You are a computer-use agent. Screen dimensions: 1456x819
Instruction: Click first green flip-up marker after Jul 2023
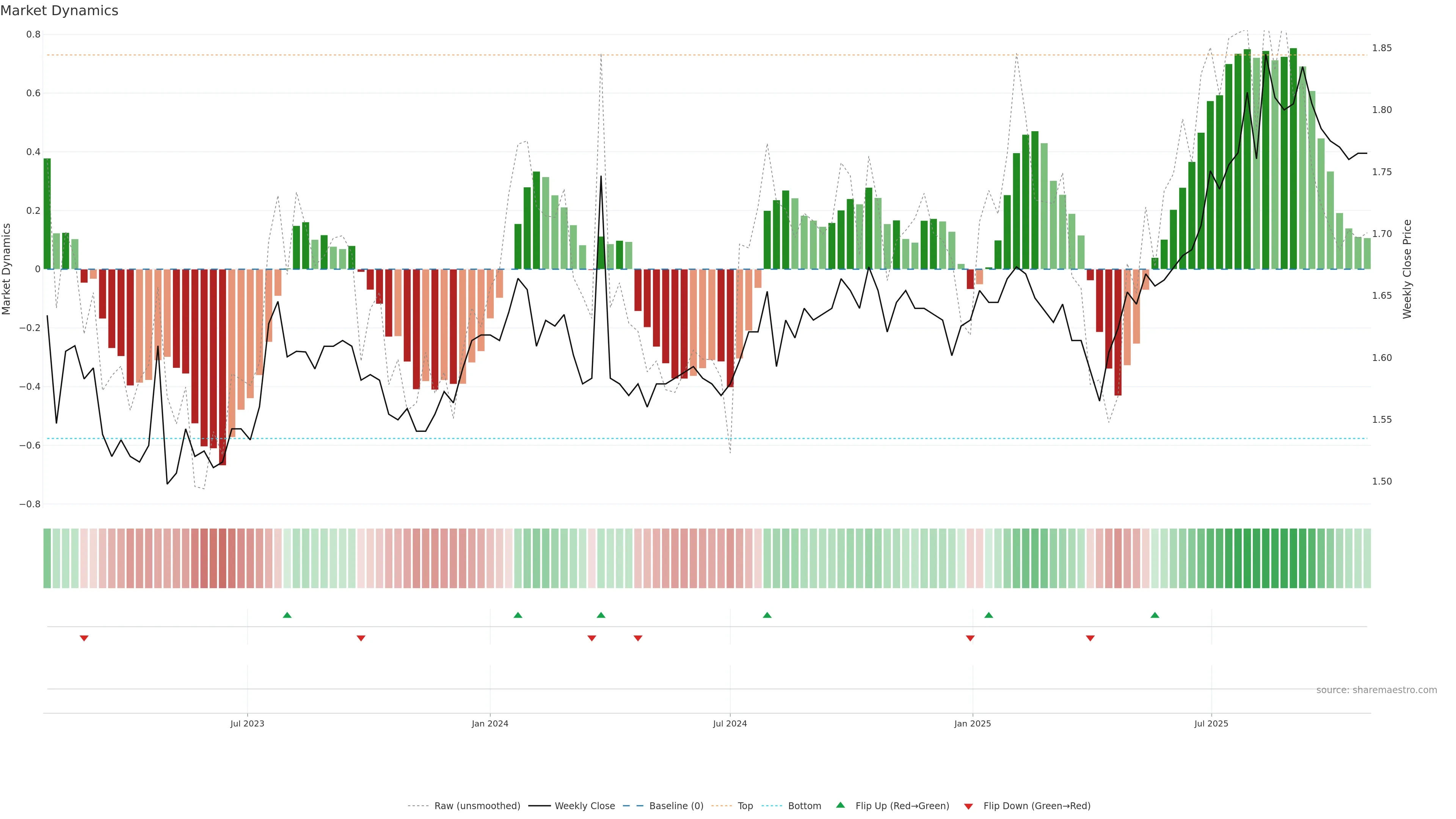pos(287,615)
